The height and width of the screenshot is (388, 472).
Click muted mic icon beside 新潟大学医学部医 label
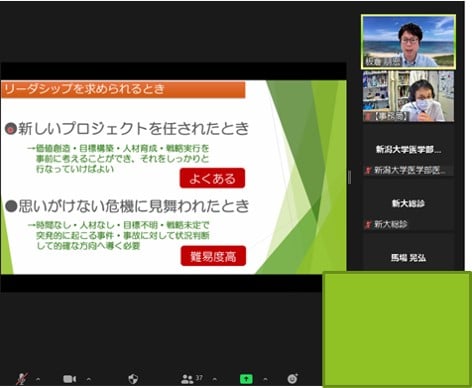coord(368,171)
